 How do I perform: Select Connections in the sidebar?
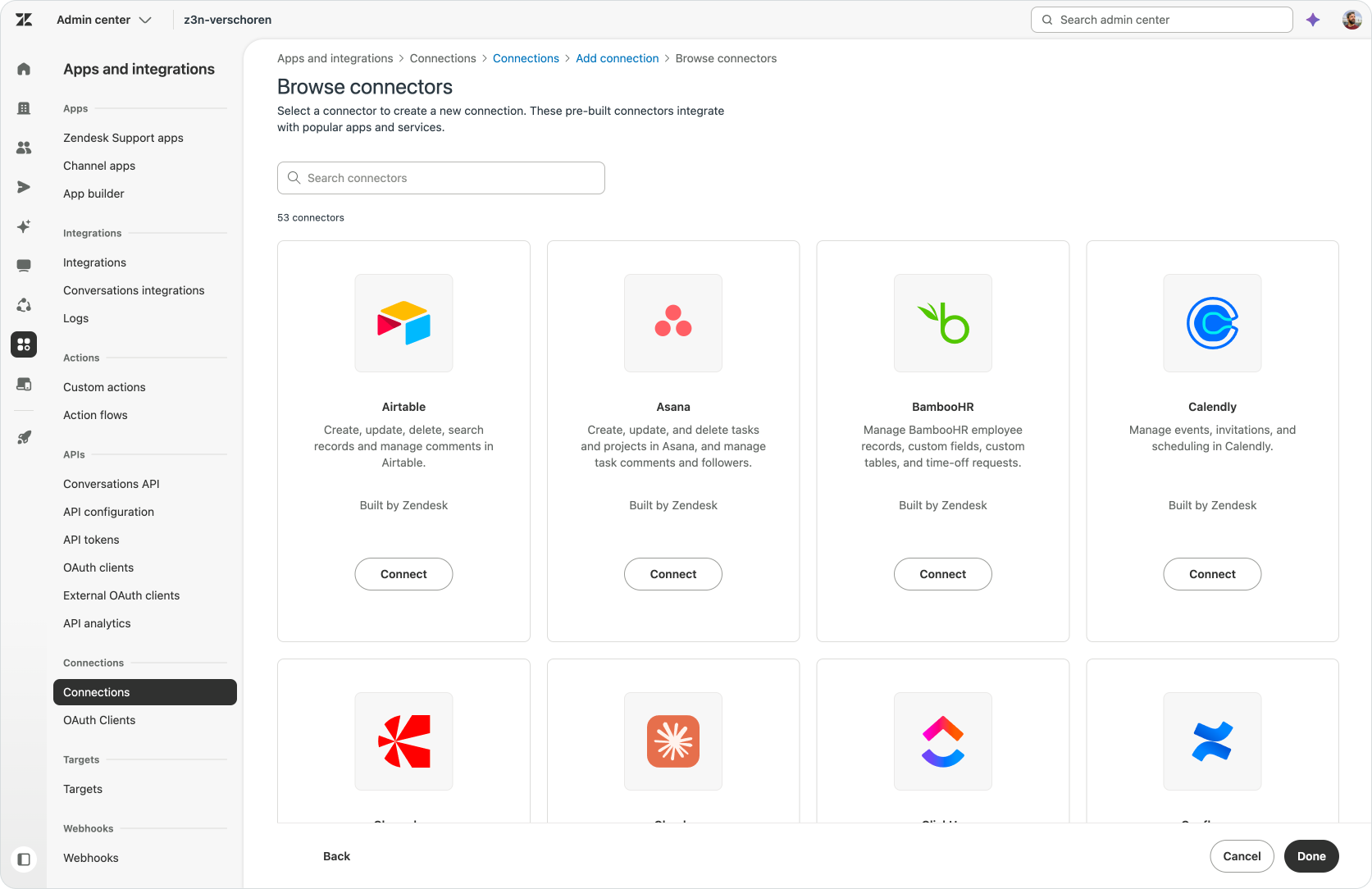[x=145, y=692]
